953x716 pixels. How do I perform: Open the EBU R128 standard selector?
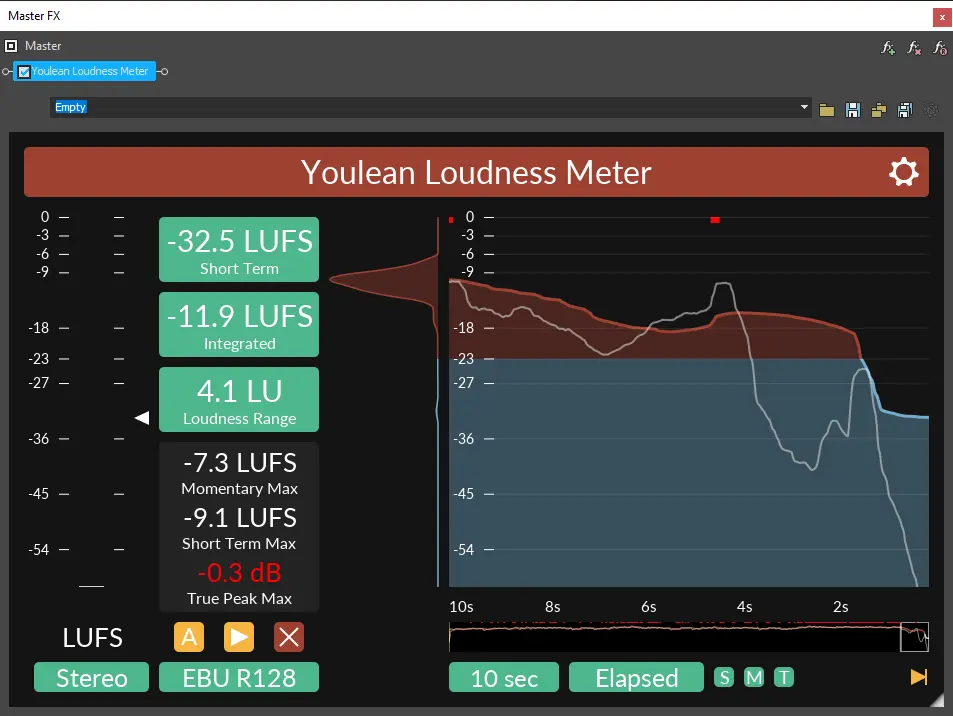[239, 677]
